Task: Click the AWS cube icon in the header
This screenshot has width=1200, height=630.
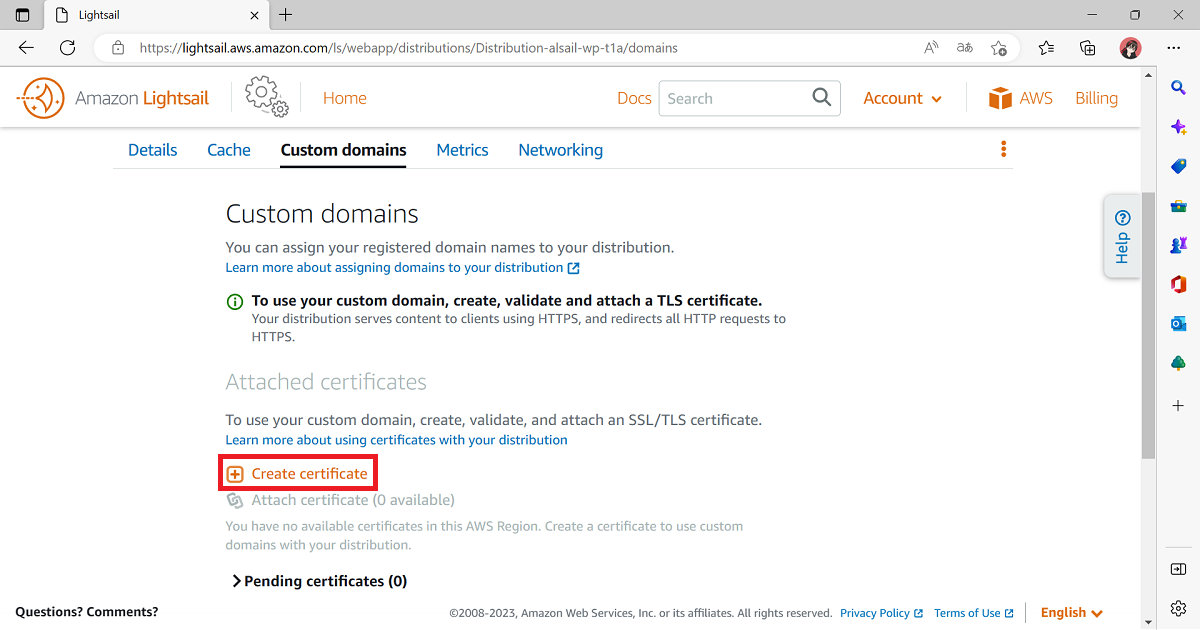Action: [1000, 97]
